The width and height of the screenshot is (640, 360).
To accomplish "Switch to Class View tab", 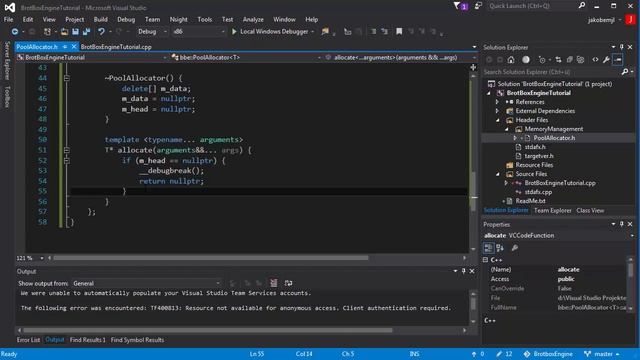I will [590, 211].
